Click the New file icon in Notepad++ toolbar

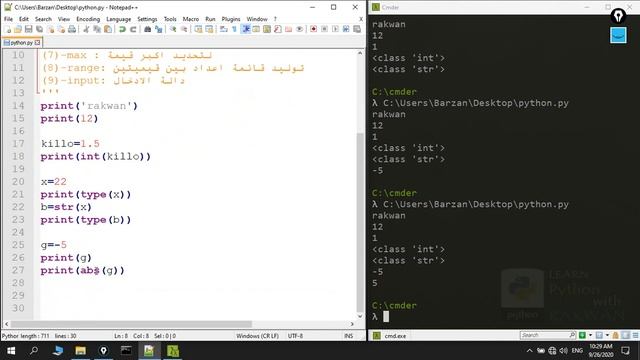pyautogui.click(x=8, y=29)
